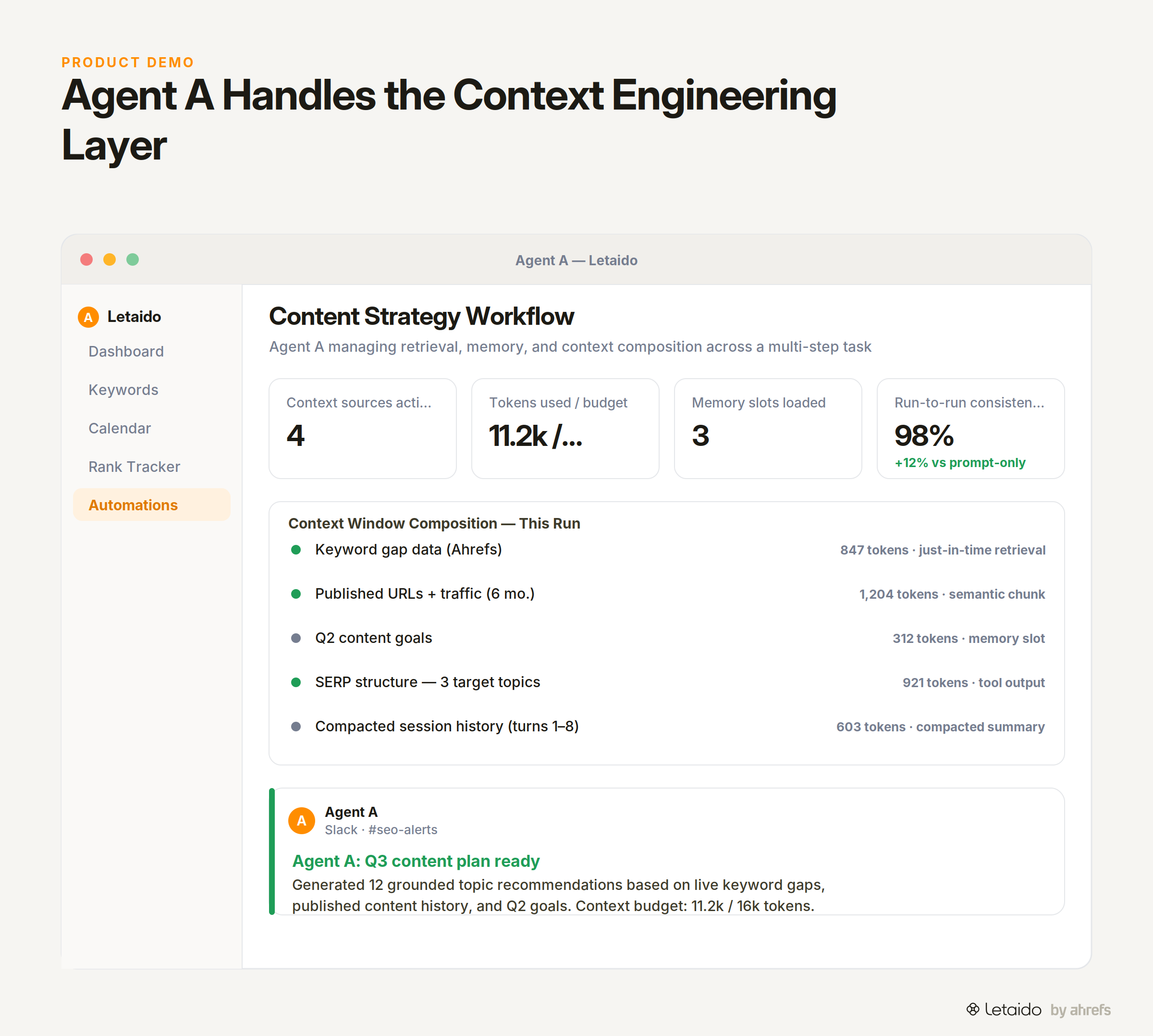Click the Compacted session history row
This screenshot has height=1036, width=1153.
click(667, 727)
